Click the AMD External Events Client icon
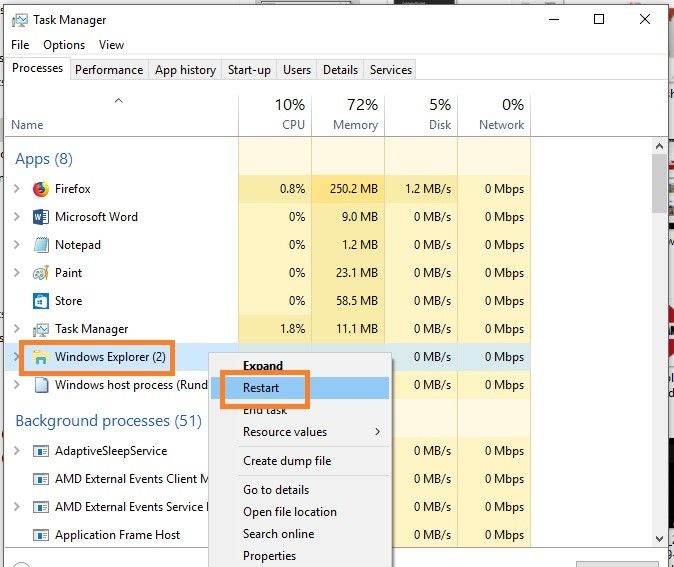The width and height of the screenshot is (674, 567). tap(41, 479)
